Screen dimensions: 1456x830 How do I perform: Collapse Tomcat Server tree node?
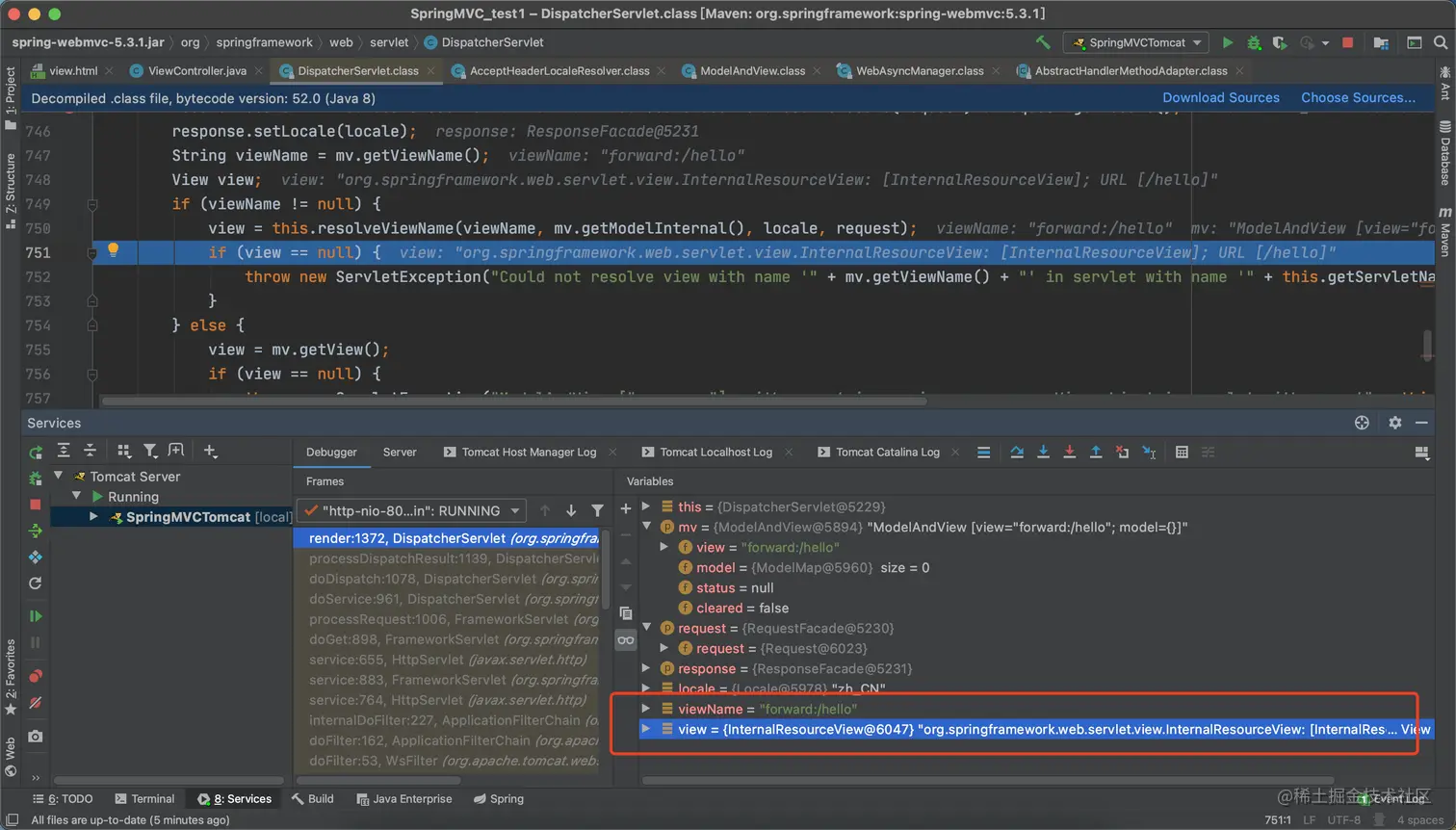[58, 476]
